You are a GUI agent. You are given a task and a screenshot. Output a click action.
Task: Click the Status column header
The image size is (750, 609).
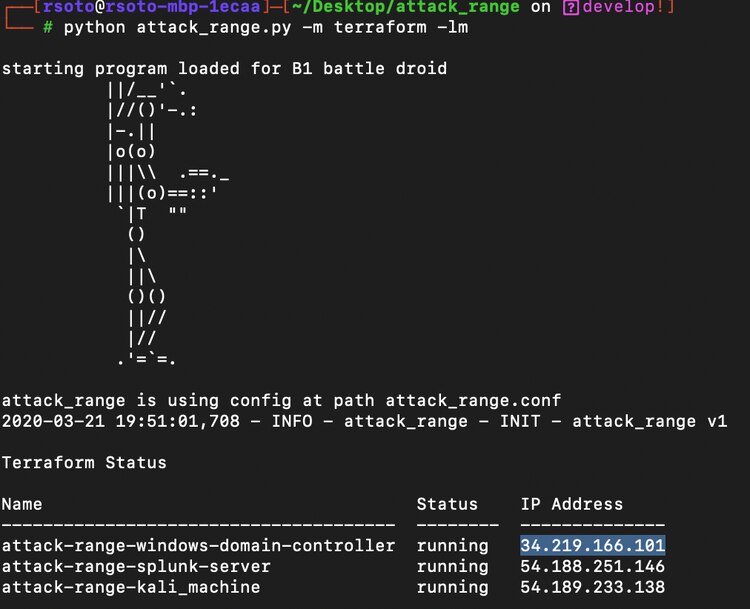click(447, 504)
